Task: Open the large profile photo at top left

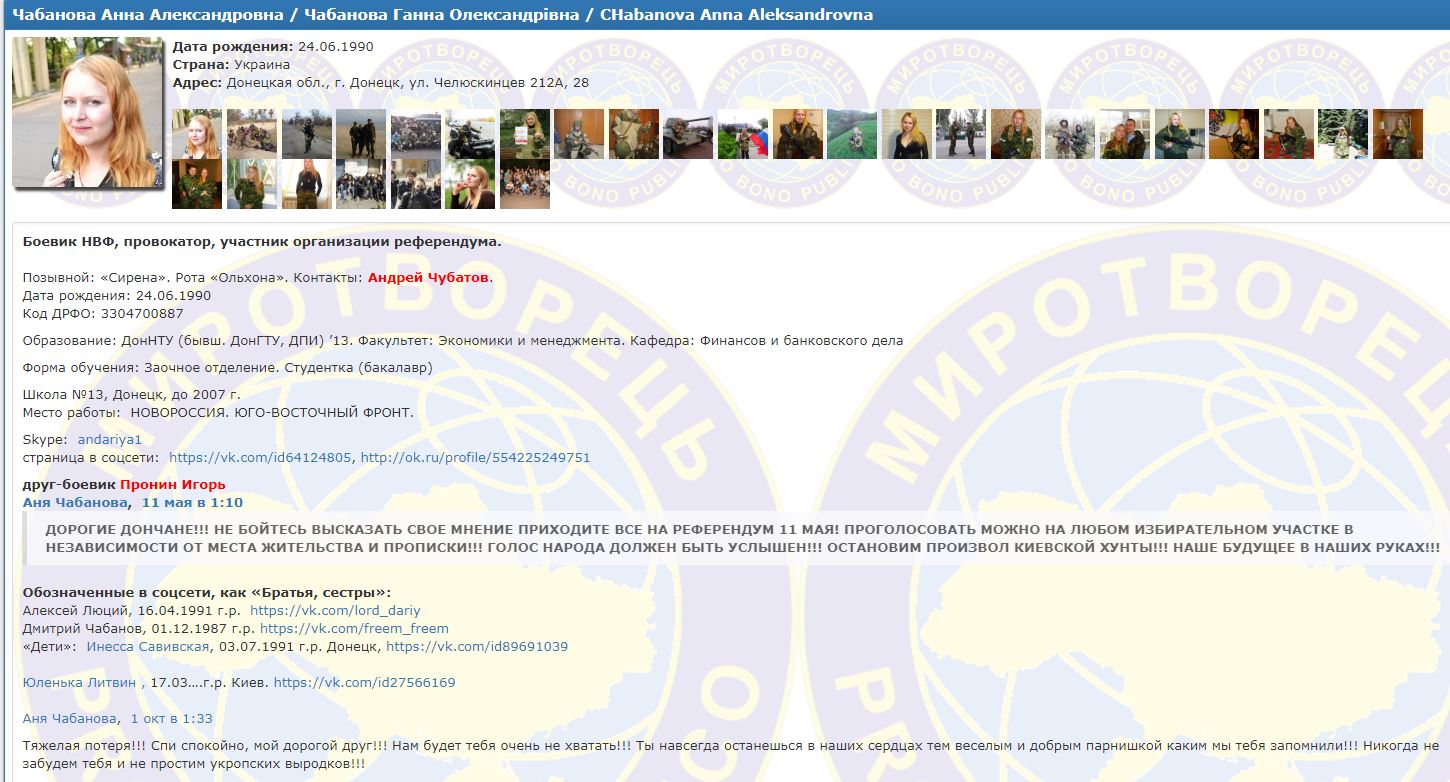Action: point(87,112)
